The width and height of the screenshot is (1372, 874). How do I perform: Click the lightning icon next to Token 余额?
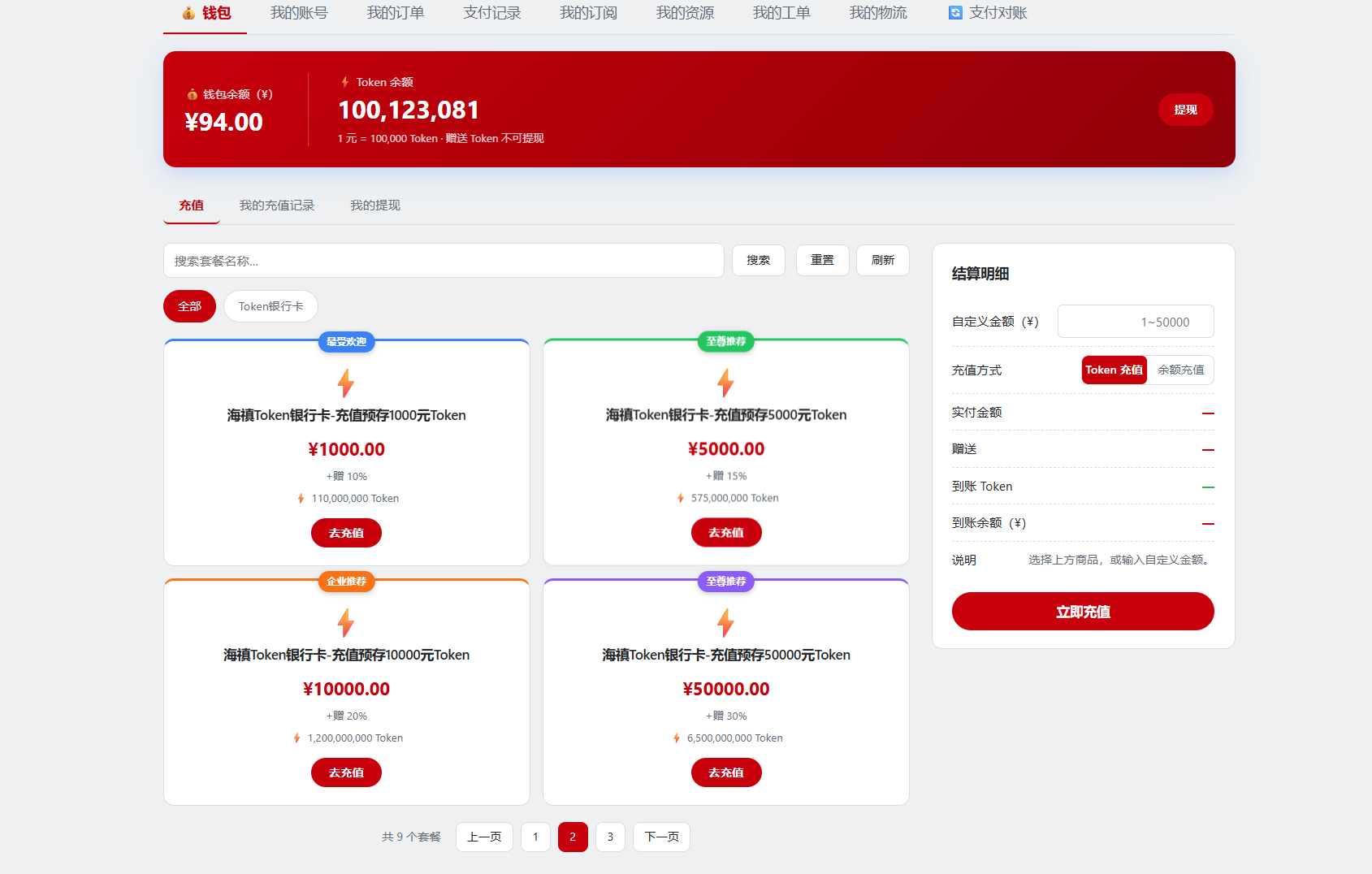345,82
